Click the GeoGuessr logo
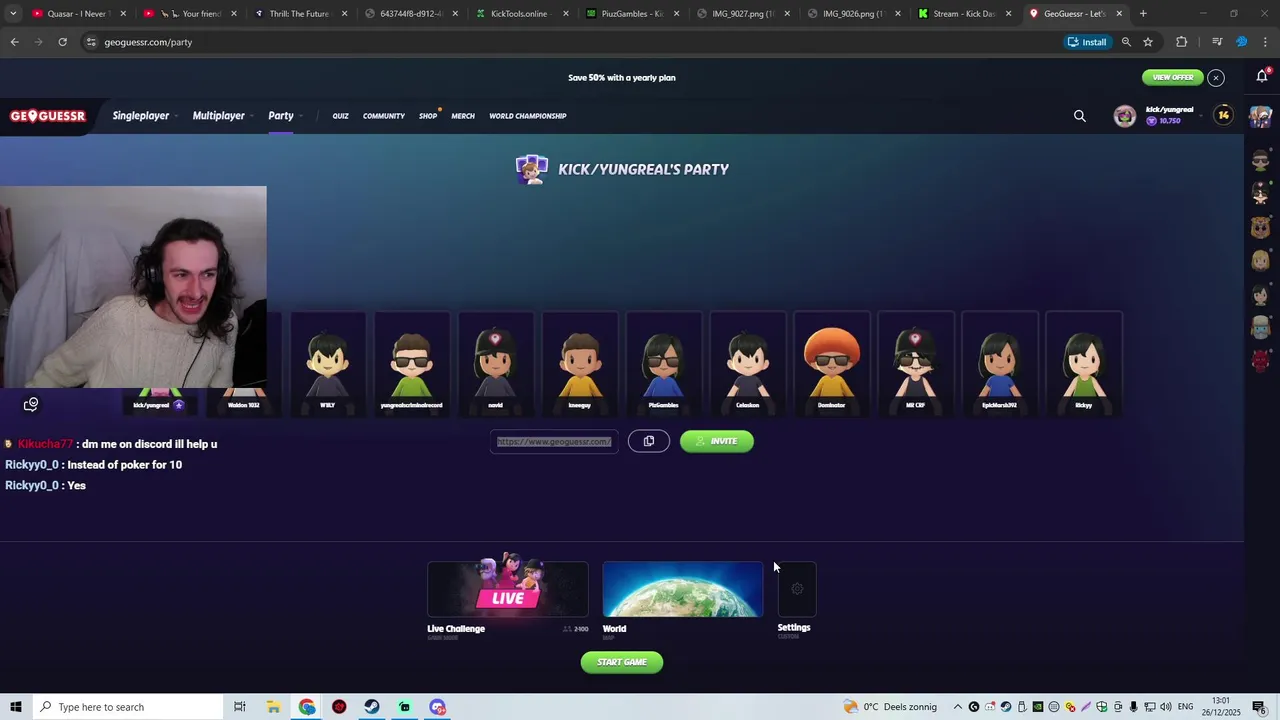Image resolution: width=1280 pixels, height=720 pixels. (x=48, y=116)
